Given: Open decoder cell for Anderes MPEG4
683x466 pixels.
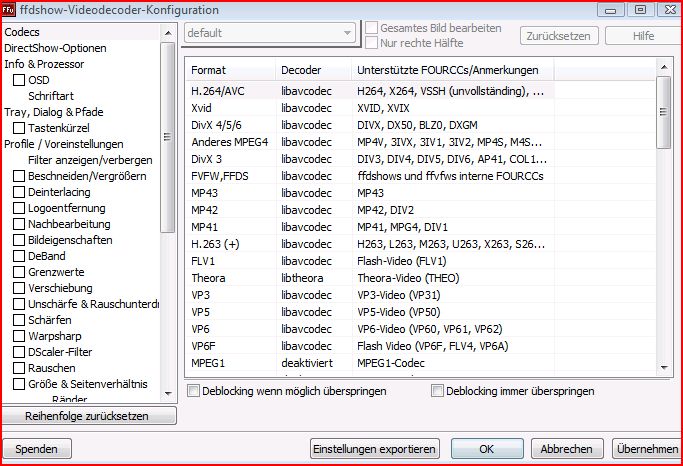Looking at the screenshot, I should click(x=306, y=142).
